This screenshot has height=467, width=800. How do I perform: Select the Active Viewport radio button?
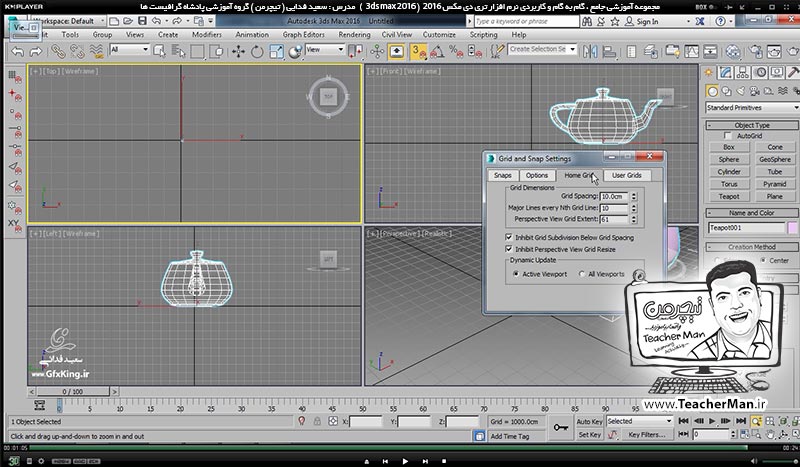click(x=516, y=274)
